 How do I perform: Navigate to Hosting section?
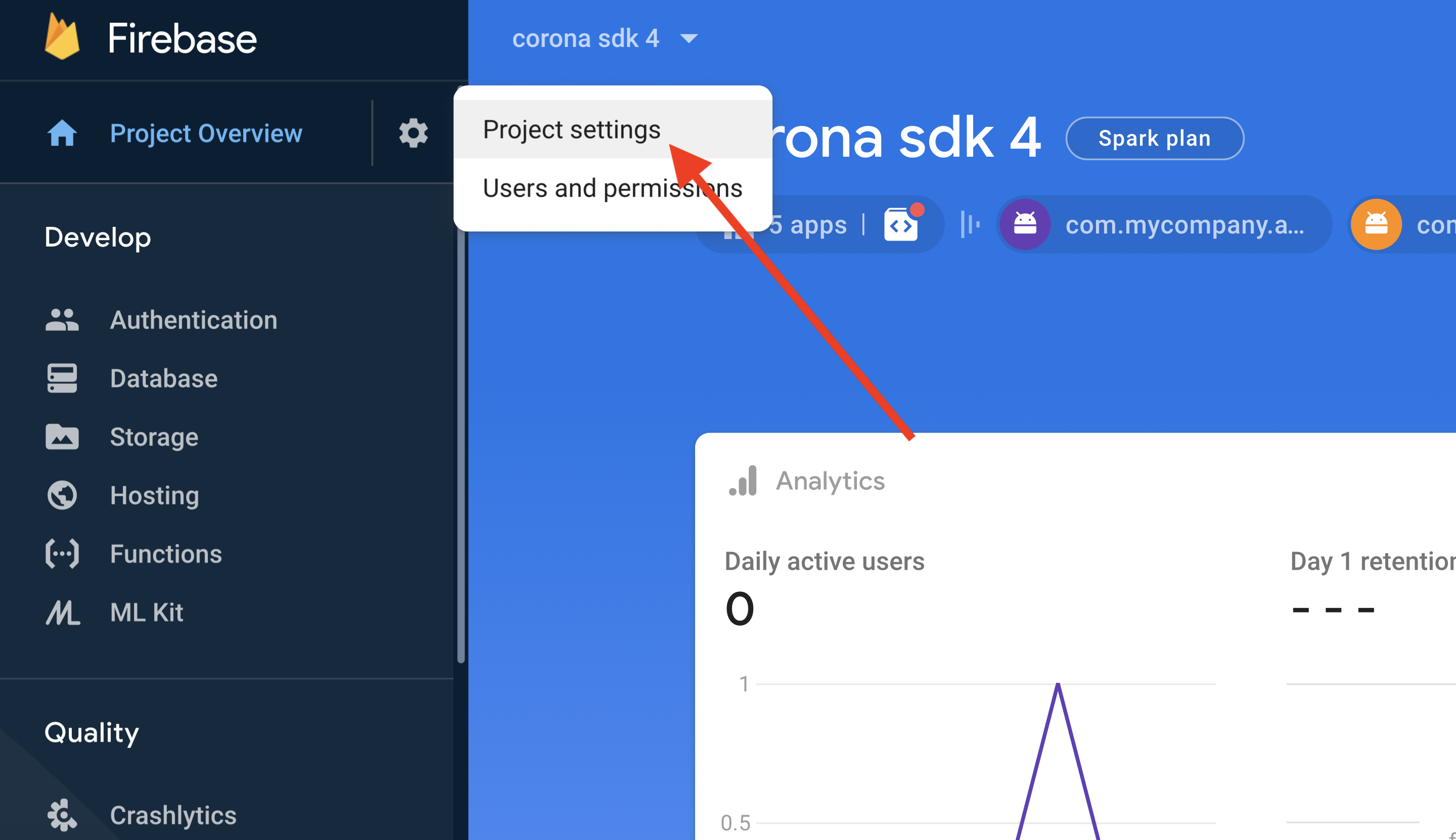pyautogui.click(x=155, y=496)
